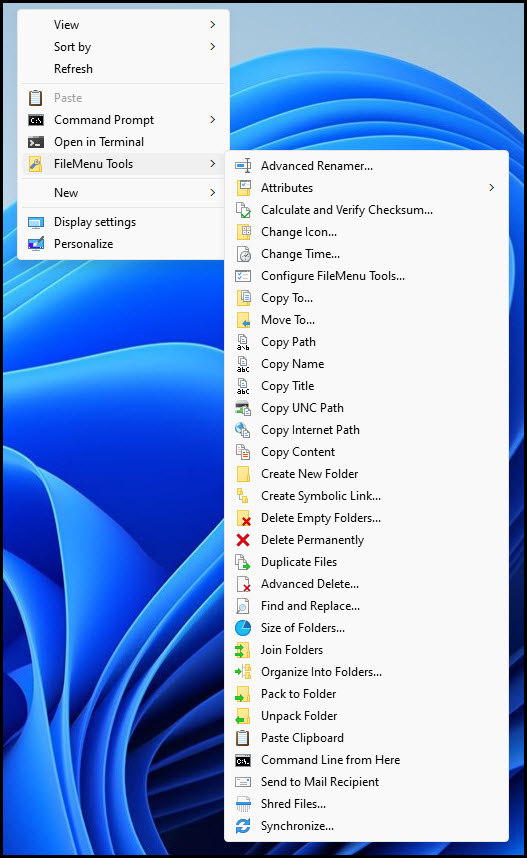Click the Size of Folders pie icon

(x=243, y=628)
